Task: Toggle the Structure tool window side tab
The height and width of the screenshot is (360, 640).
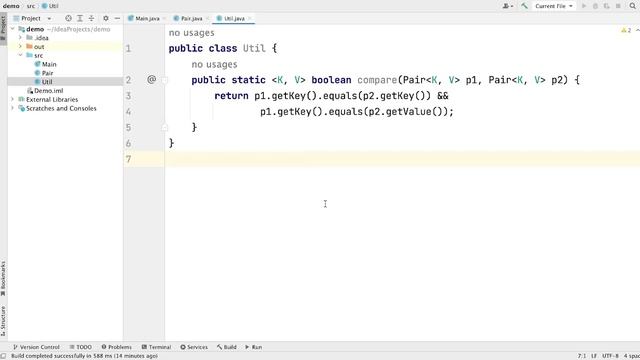Action: click(3, 321)
